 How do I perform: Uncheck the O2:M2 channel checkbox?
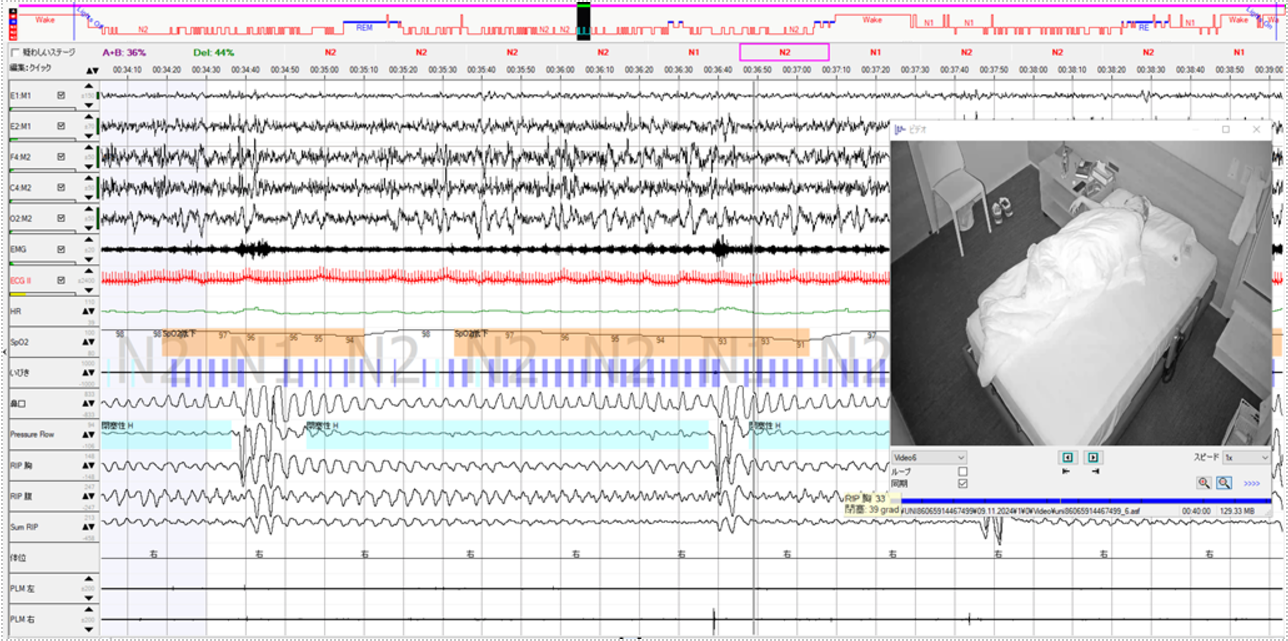(61, 218)
